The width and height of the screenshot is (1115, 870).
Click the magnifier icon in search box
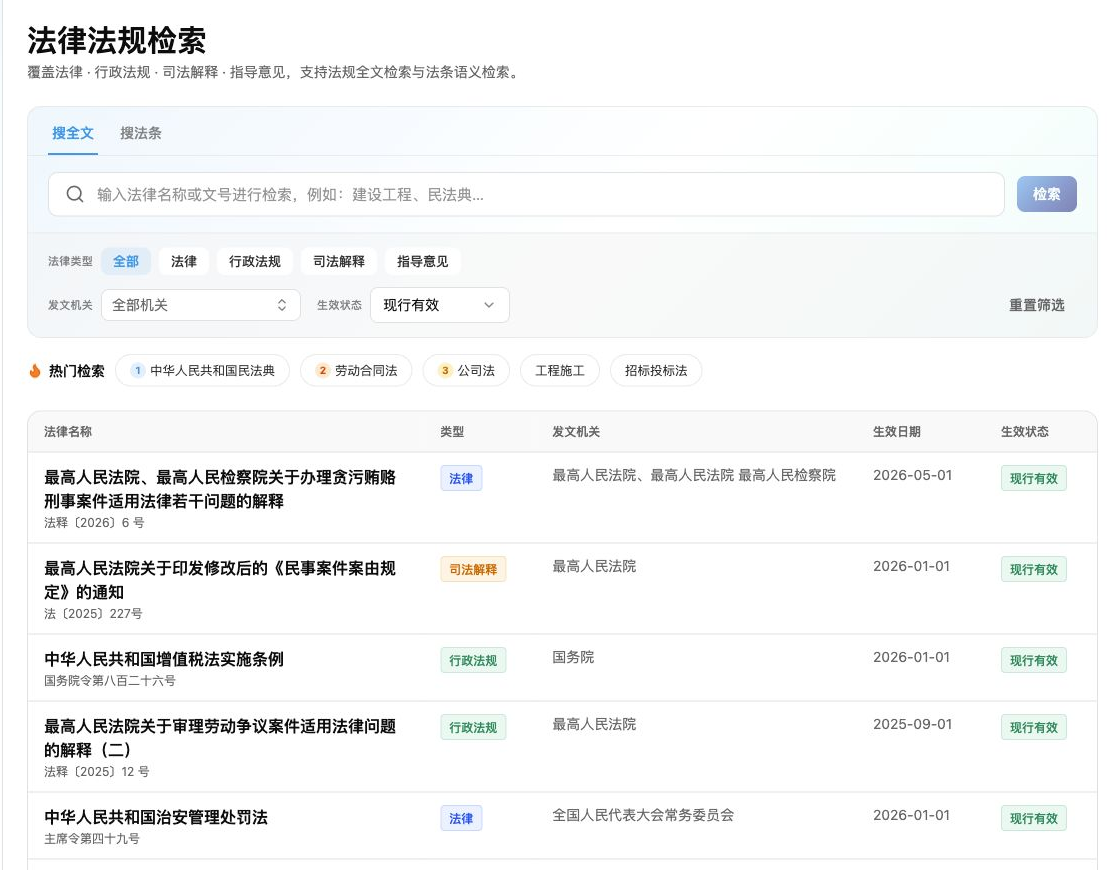pyautogui.click(x=75, y=194)
